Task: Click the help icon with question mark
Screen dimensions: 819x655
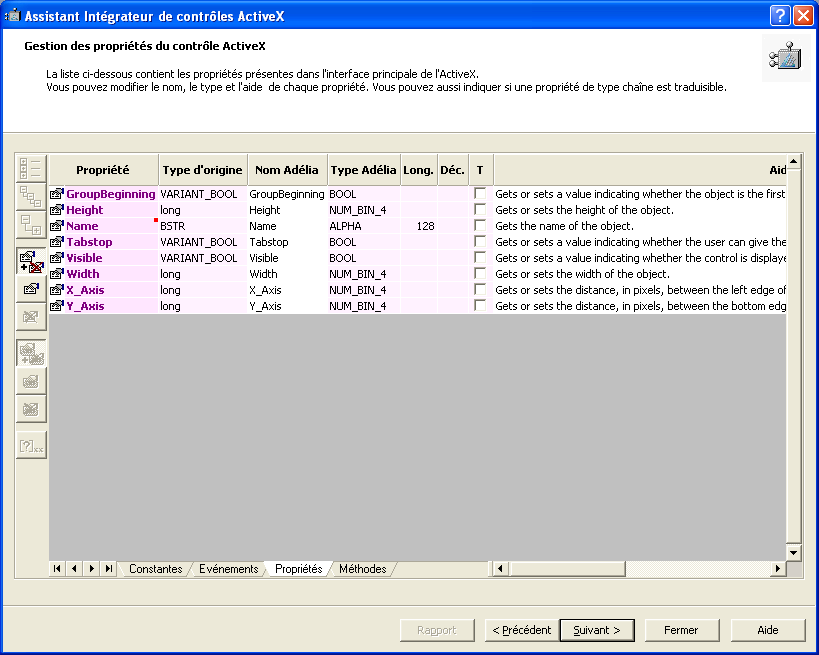Action: pos(31,446)
